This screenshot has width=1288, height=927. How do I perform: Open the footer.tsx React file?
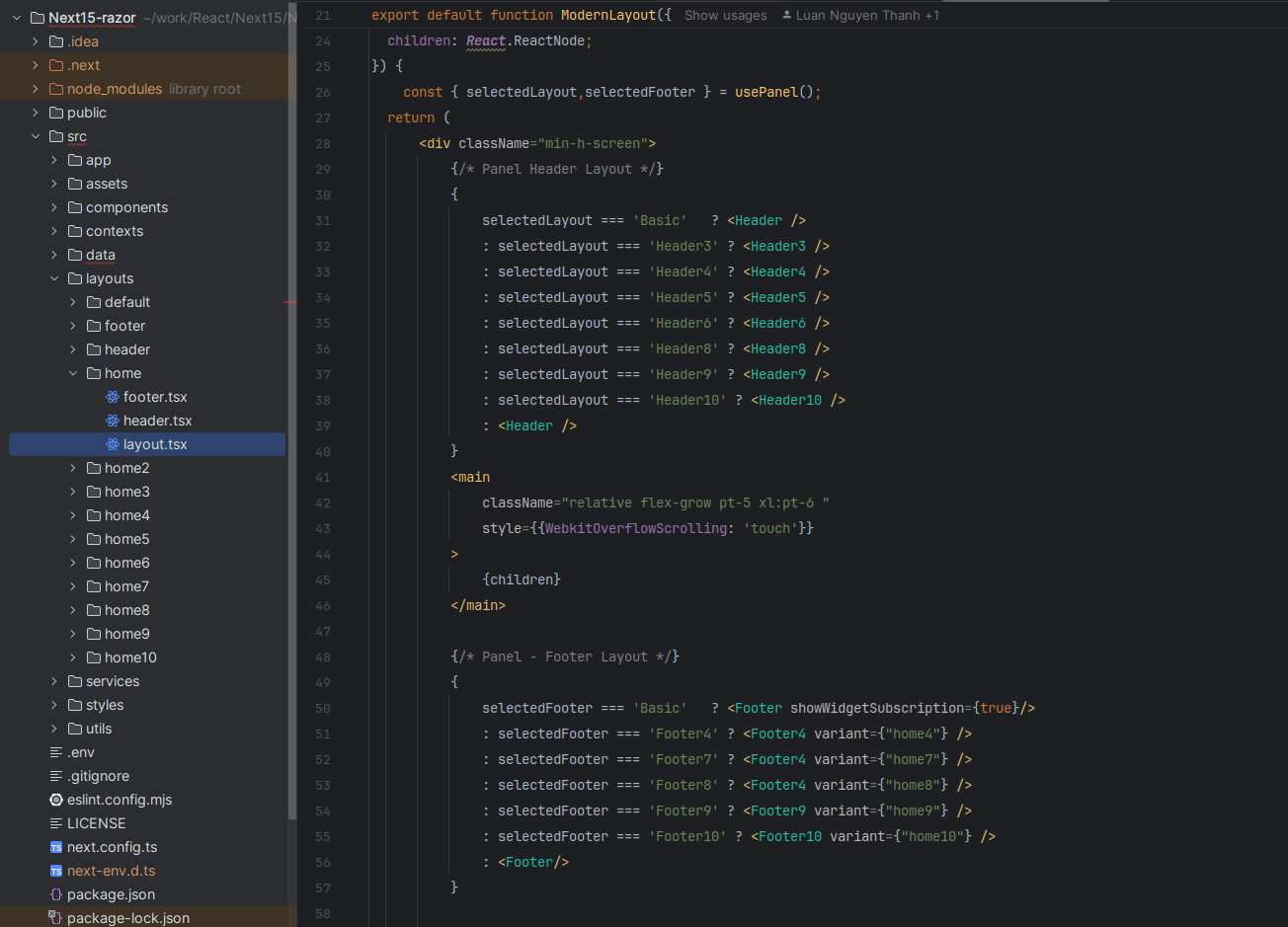154,397
